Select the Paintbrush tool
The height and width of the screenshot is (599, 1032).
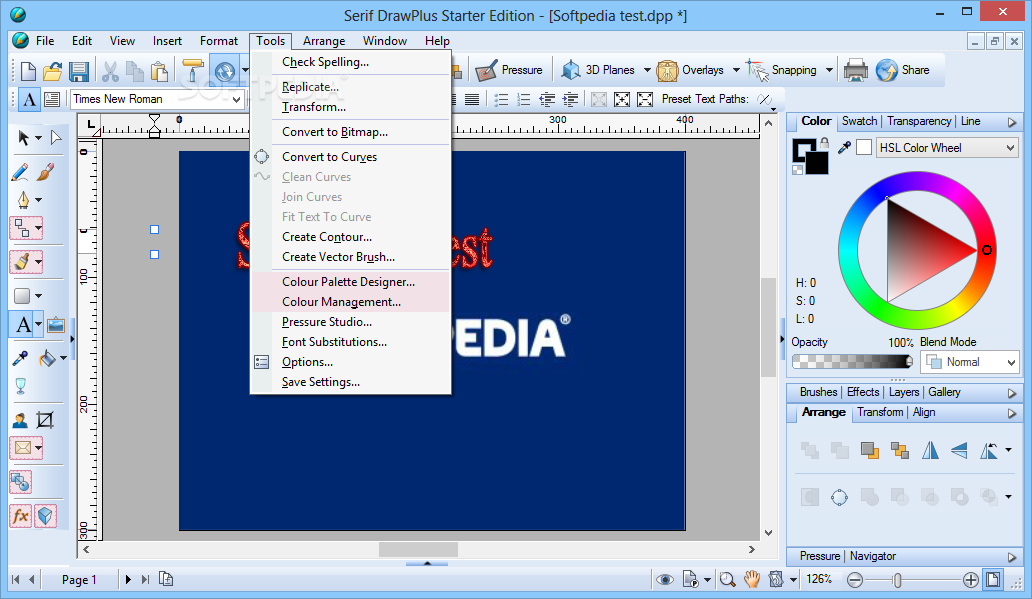[45, 172]
